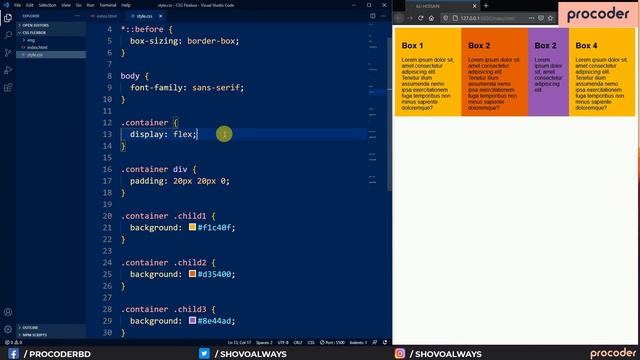
Task: Click the editor vertical scrollbar
Action: (x=389, y=114)
